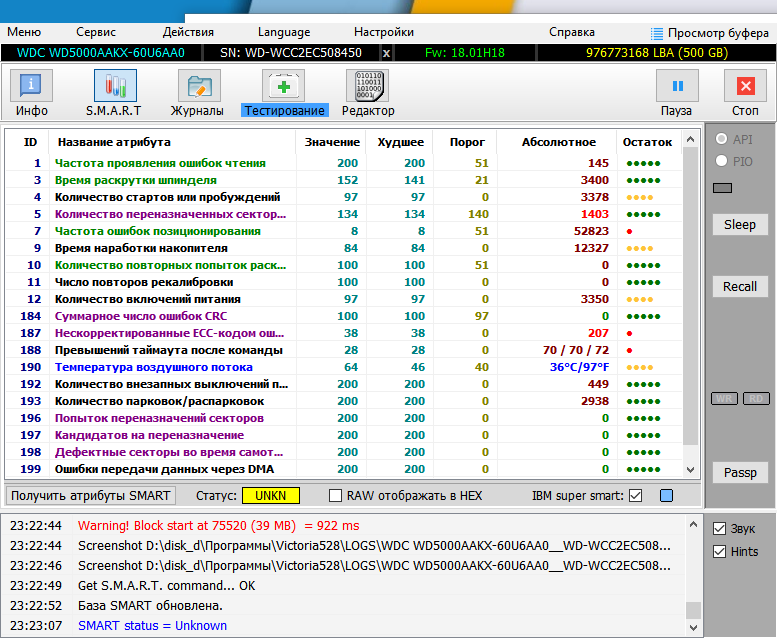Uncheck the IBM super smart checkbox
The image size is (777, 638).
[x=635, y=496]
